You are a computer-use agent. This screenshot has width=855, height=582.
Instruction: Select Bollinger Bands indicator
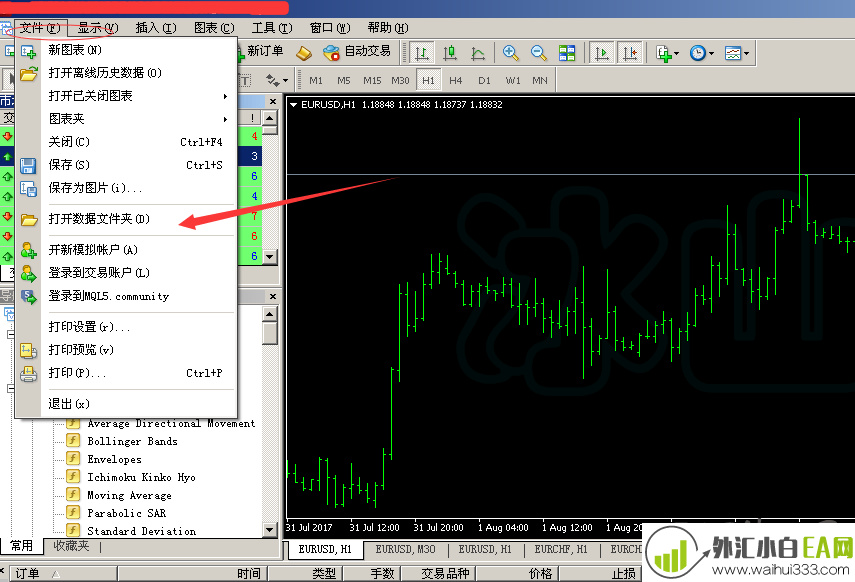click(x=133, y=441)
